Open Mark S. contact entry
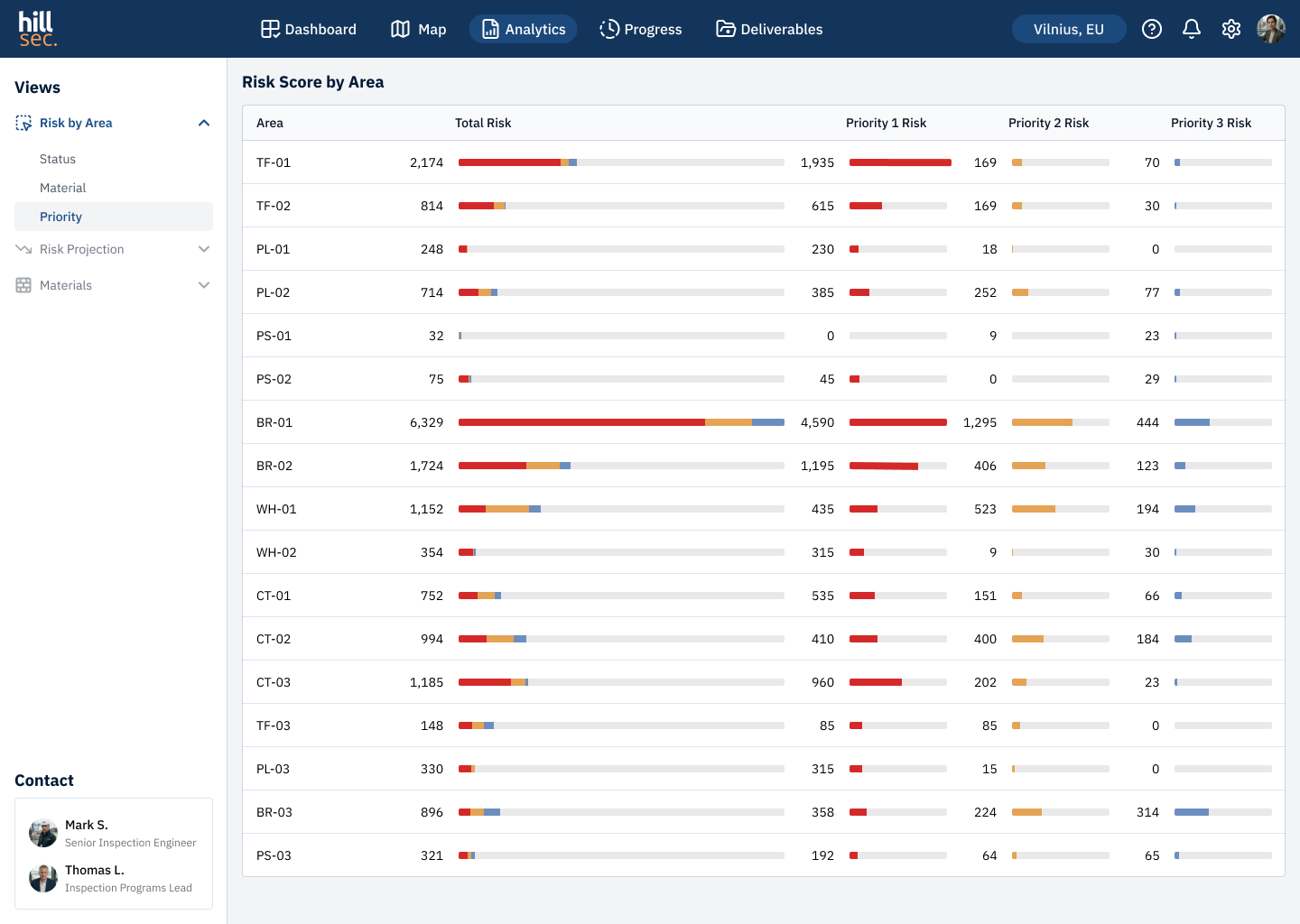Image resolution: width=1300 pixels, height=924 pixels. click(114, 833)
